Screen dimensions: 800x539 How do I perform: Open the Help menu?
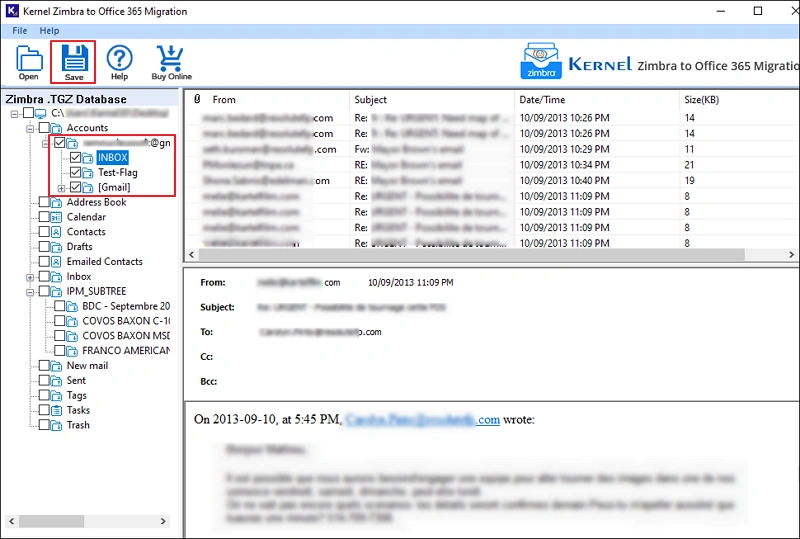(49, 31)
